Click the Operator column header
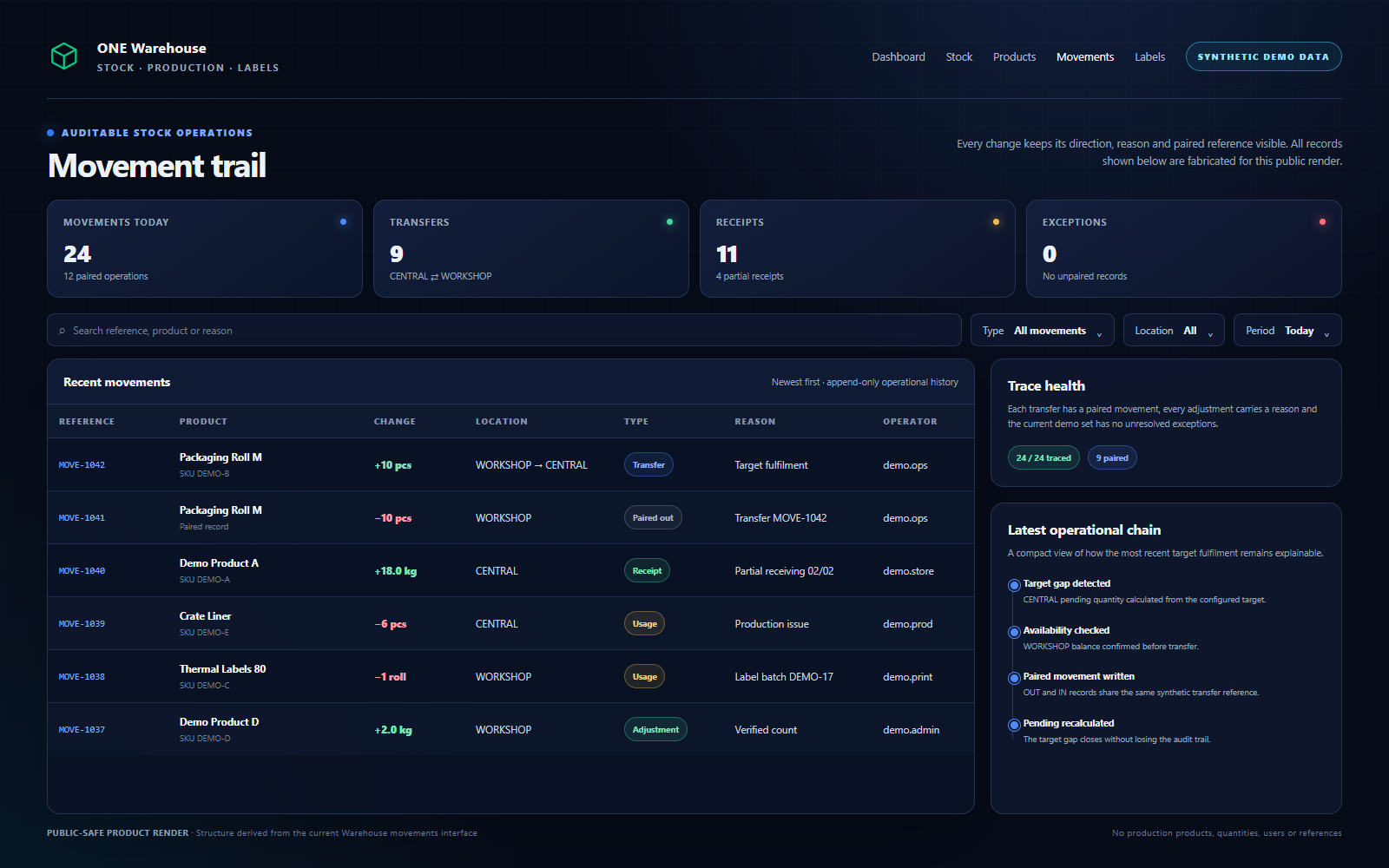 [x=910, y=422]
